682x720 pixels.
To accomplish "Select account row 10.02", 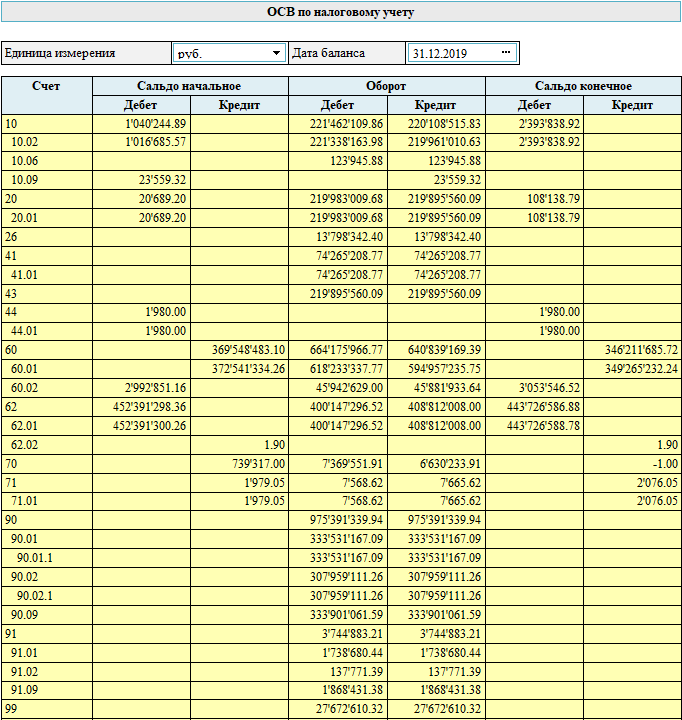I will pyautogui.click(x=341, y=143).
